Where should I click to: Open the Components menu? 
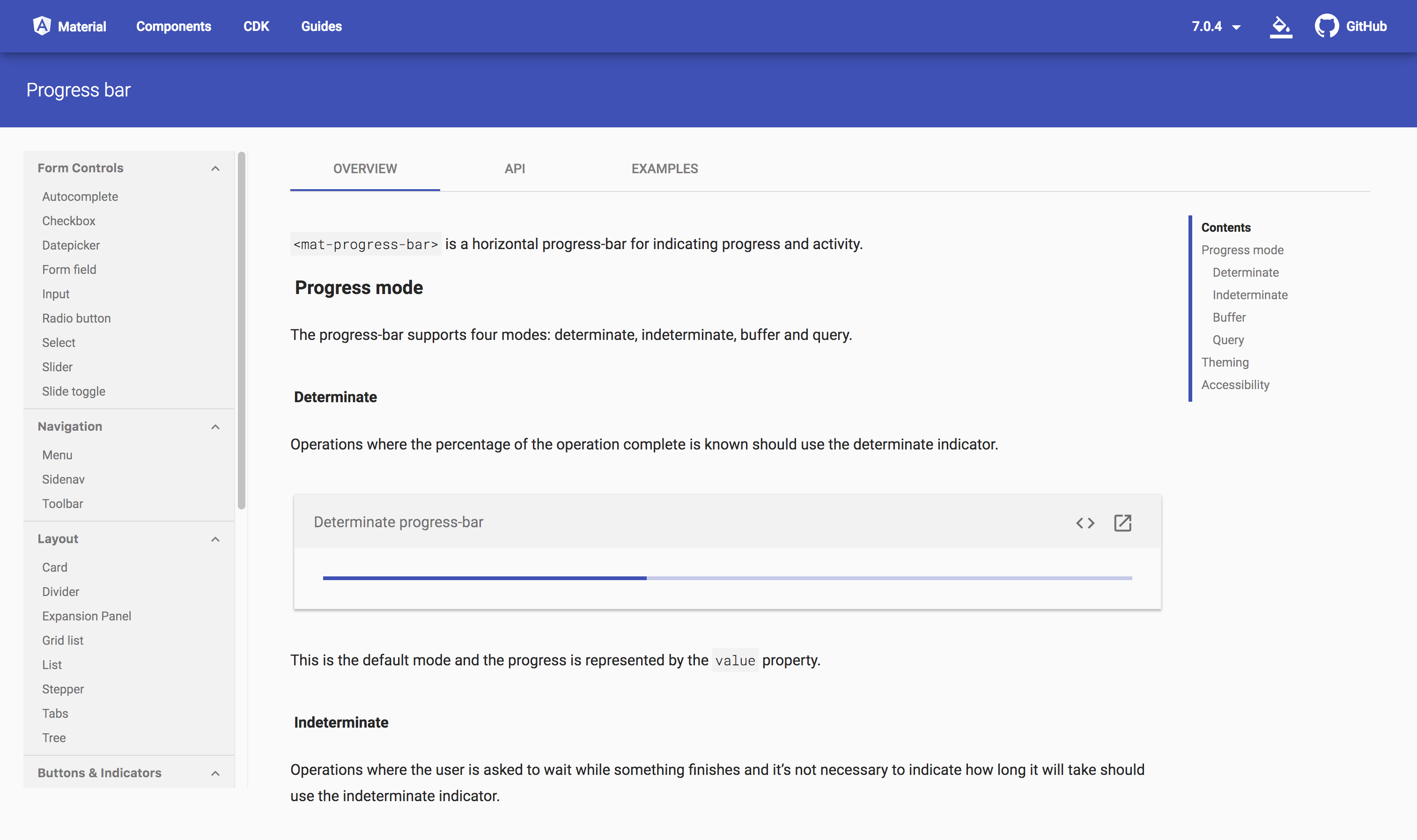pos(173,27)
